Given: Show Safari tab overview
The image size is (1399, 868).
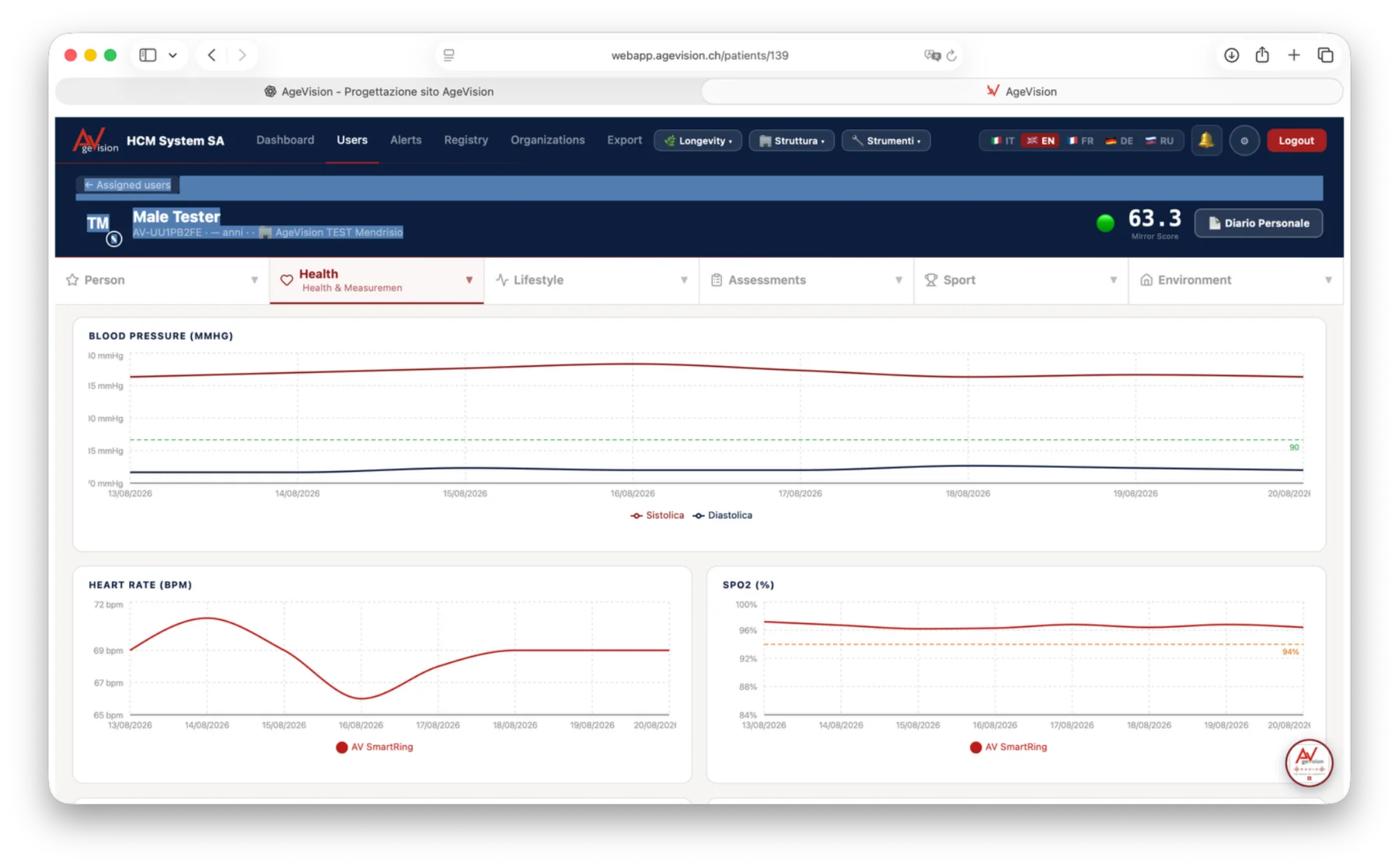Looking at the screenshot, I should pos(1326,55).
